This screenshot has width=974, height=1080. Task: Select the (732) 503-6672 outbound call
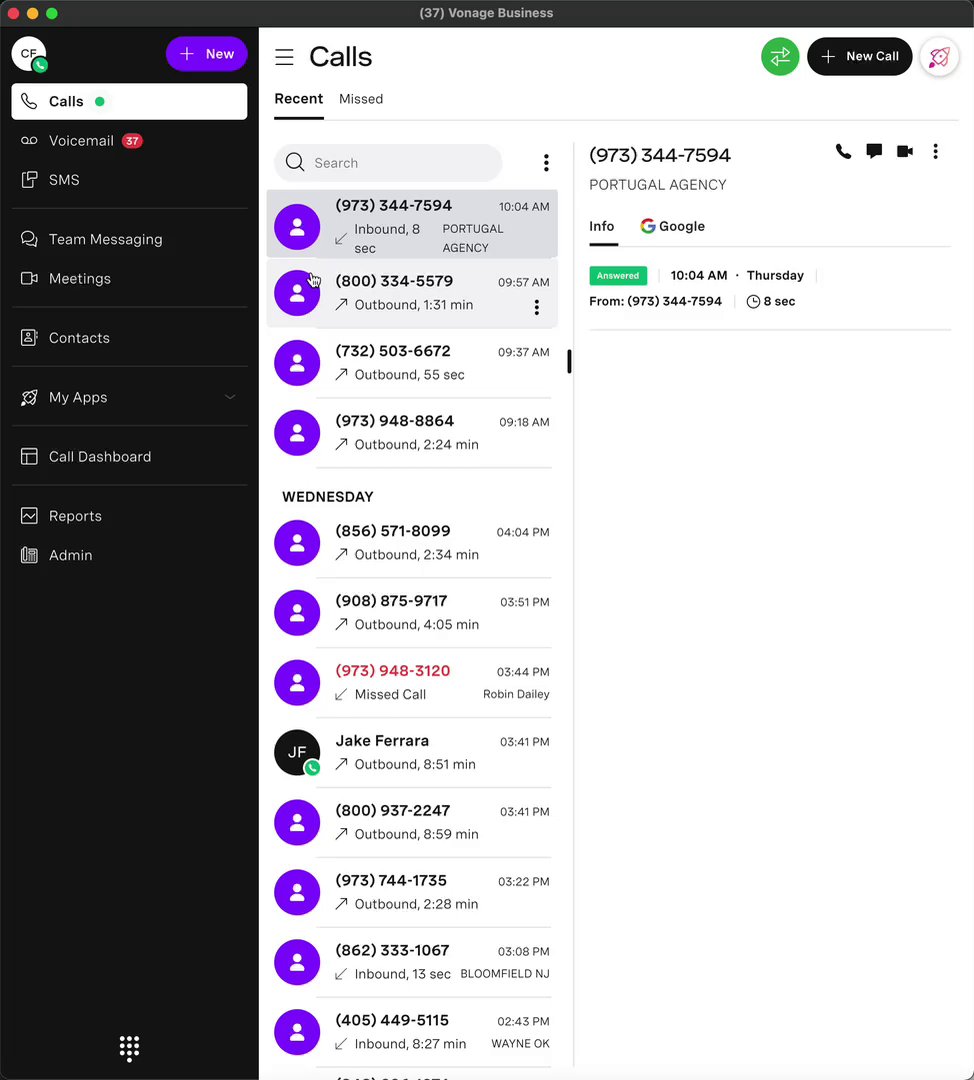(x=412, y=363)
